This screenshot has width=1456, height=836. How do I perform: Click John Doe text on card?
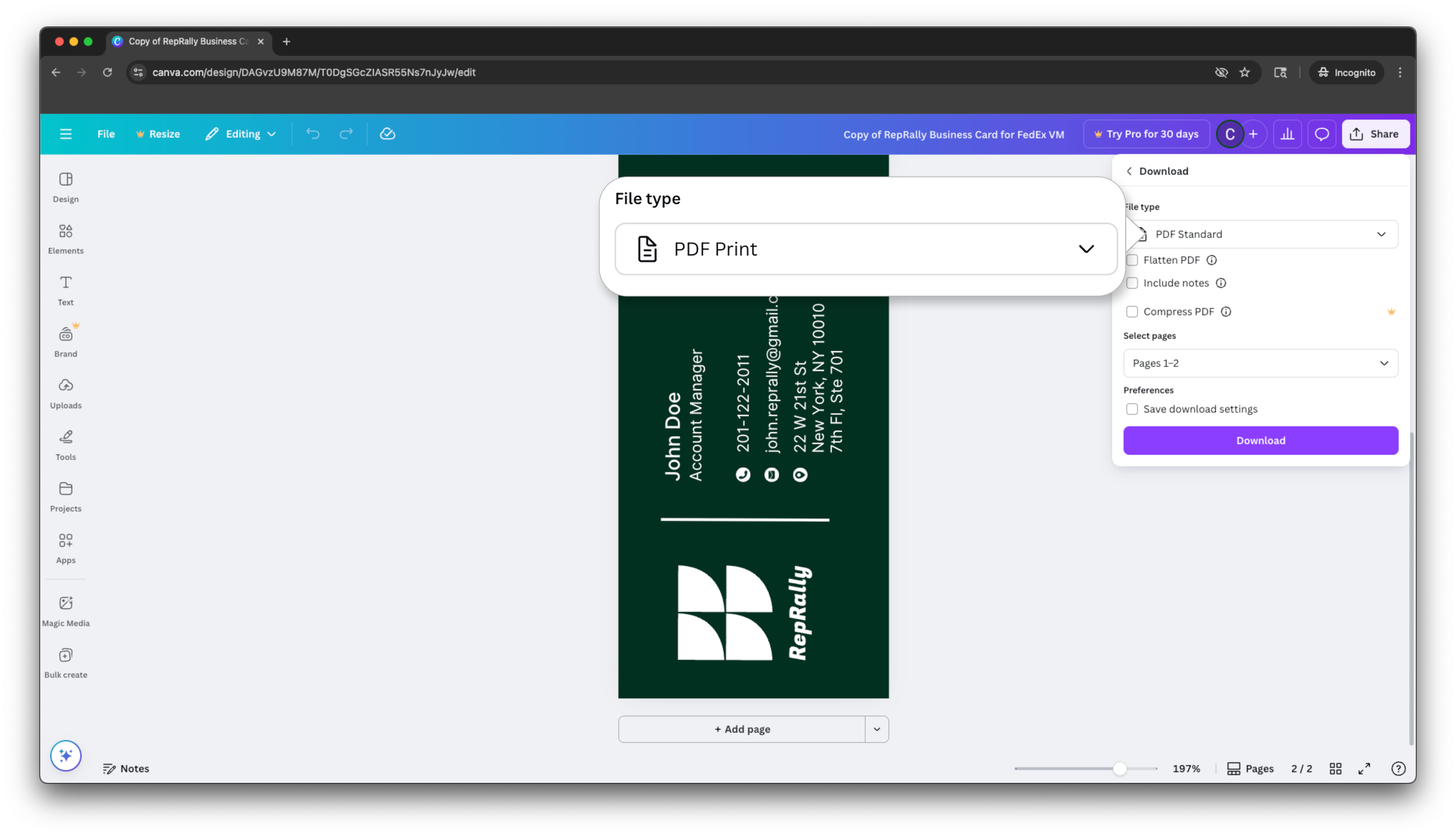click(672, 436)
